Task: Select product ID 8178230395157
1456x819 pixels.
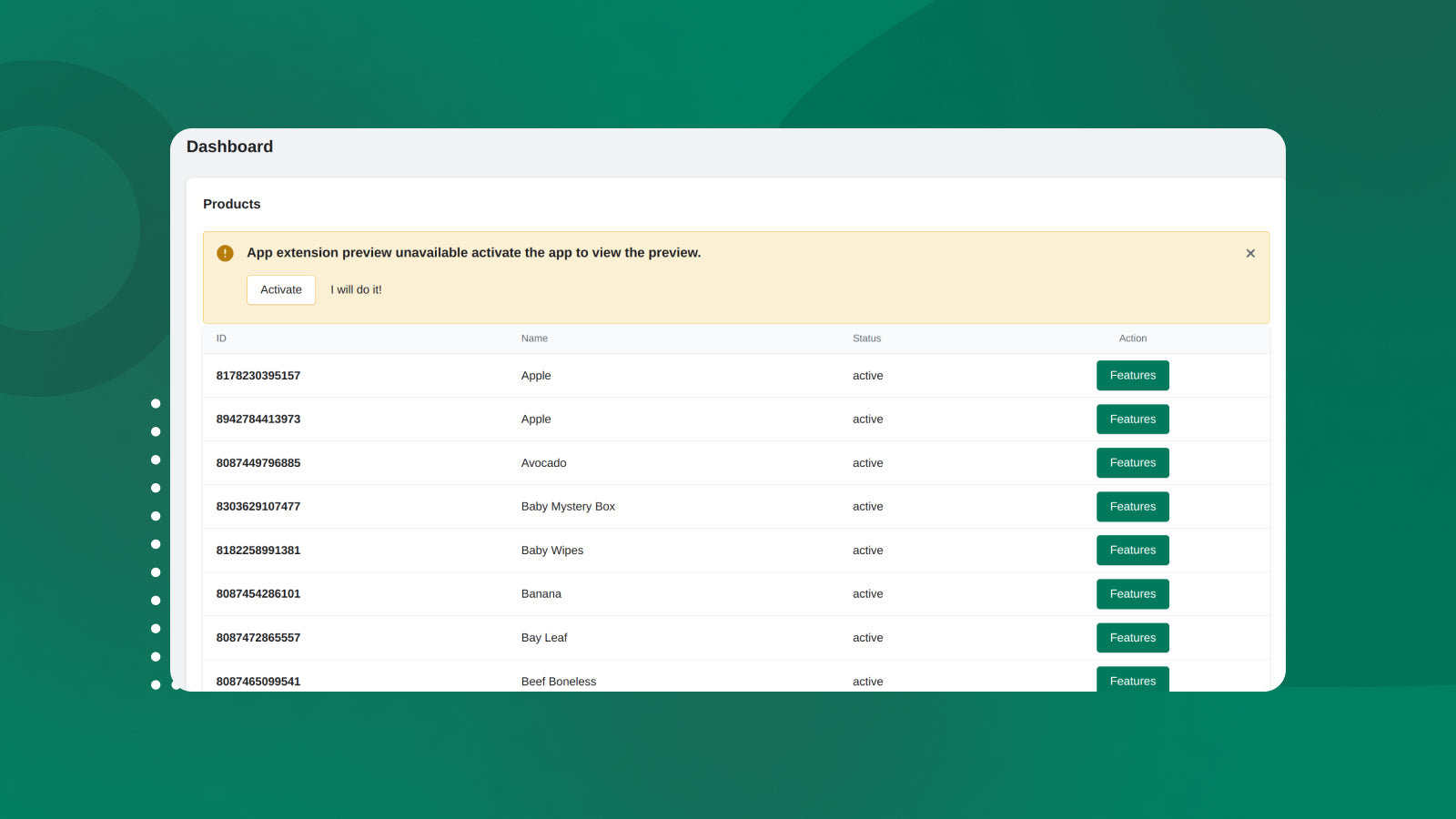Action: (x=258, y=376)
